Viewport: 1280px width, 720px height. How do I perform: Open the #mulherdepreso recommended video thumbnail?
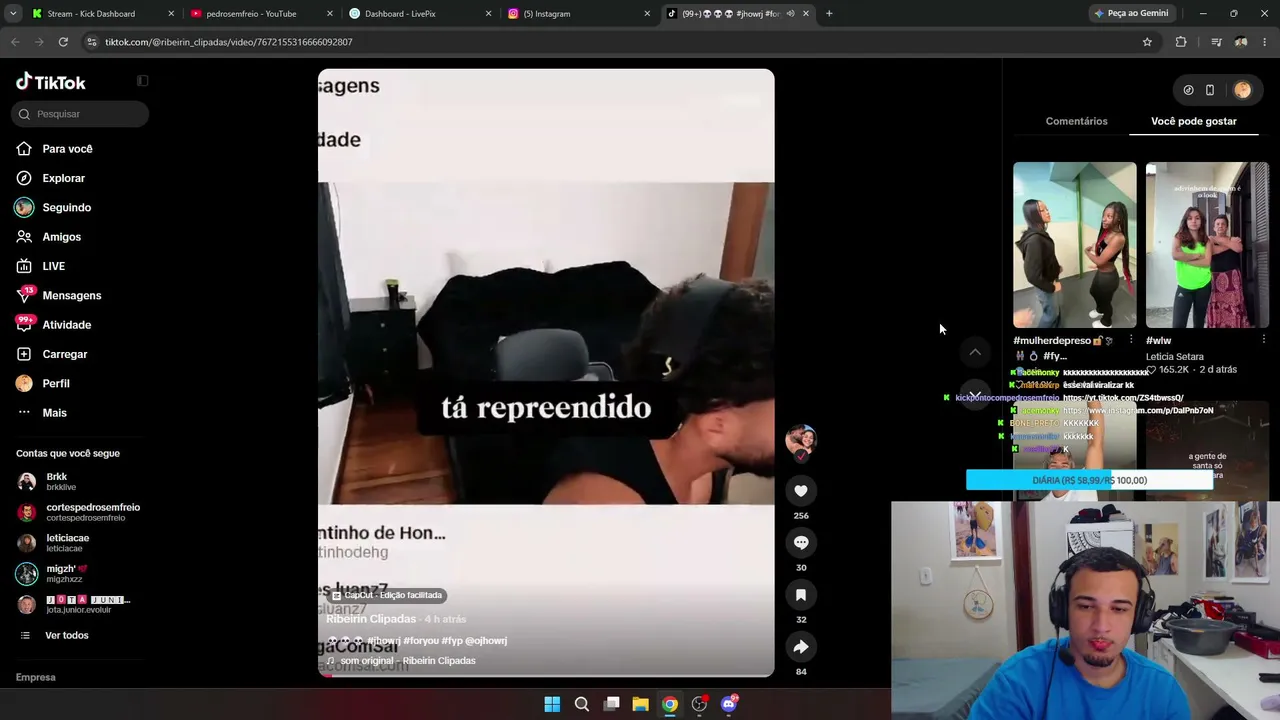(x=1075, y=245)
